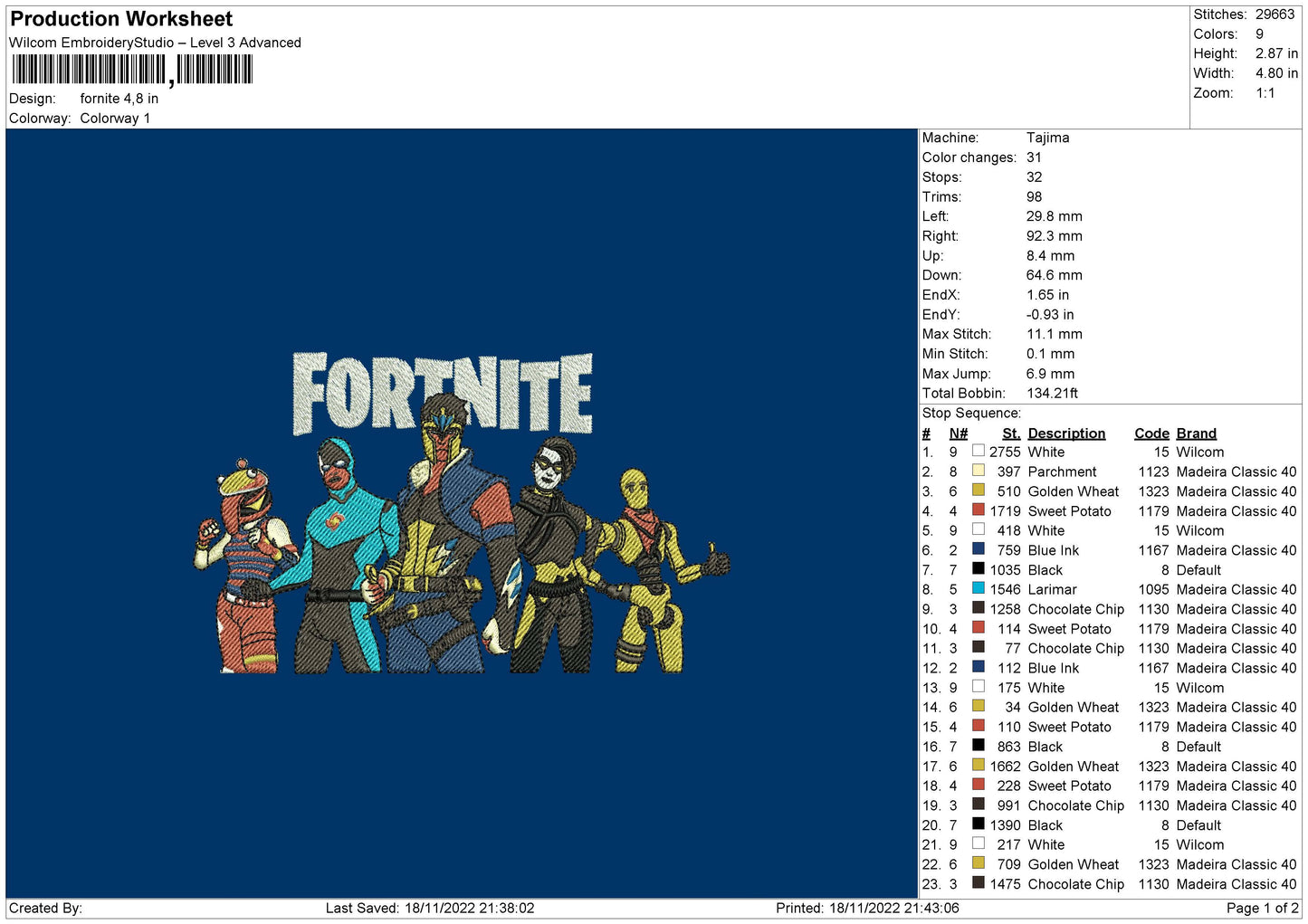Click the embroidered FORTNITE logo in the design preview
The width and height of the screenshot is (1308, 924).
443,393
